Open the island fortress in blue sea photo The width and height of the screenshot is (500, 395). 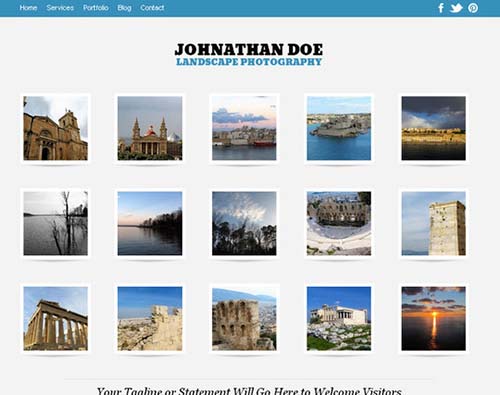[x=339, y=128]
